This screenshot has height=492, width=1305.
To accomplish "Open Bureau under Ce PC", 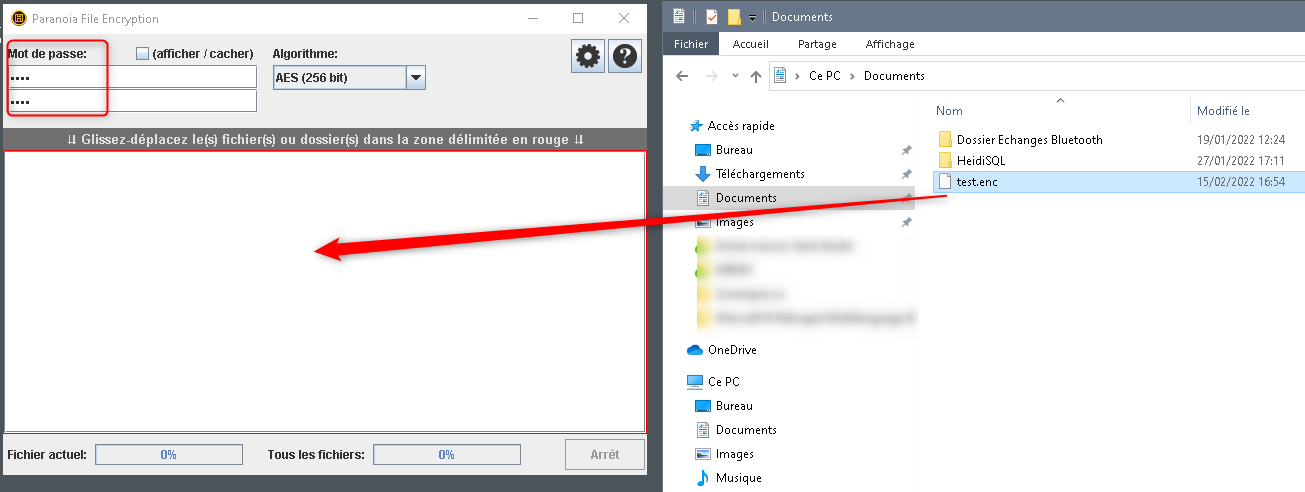I will tap(734, 406).
